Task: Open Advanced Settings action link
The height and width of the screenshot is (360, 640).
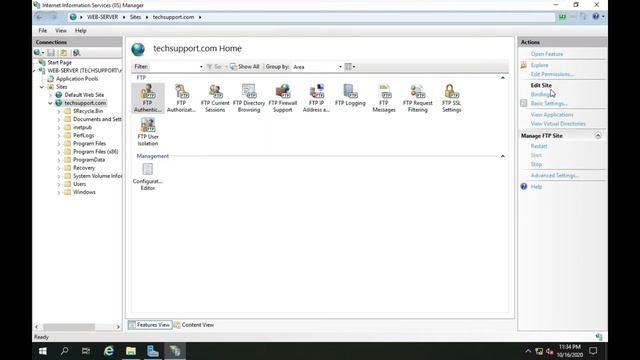Action: pos(555,176)
